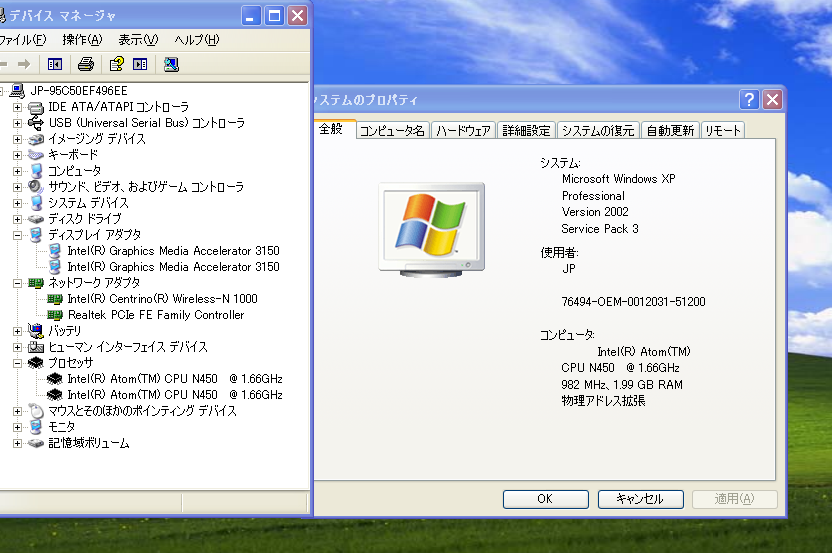Switch to the 自動更新 tab
This screenshot has height=553, width=832.
670,131
